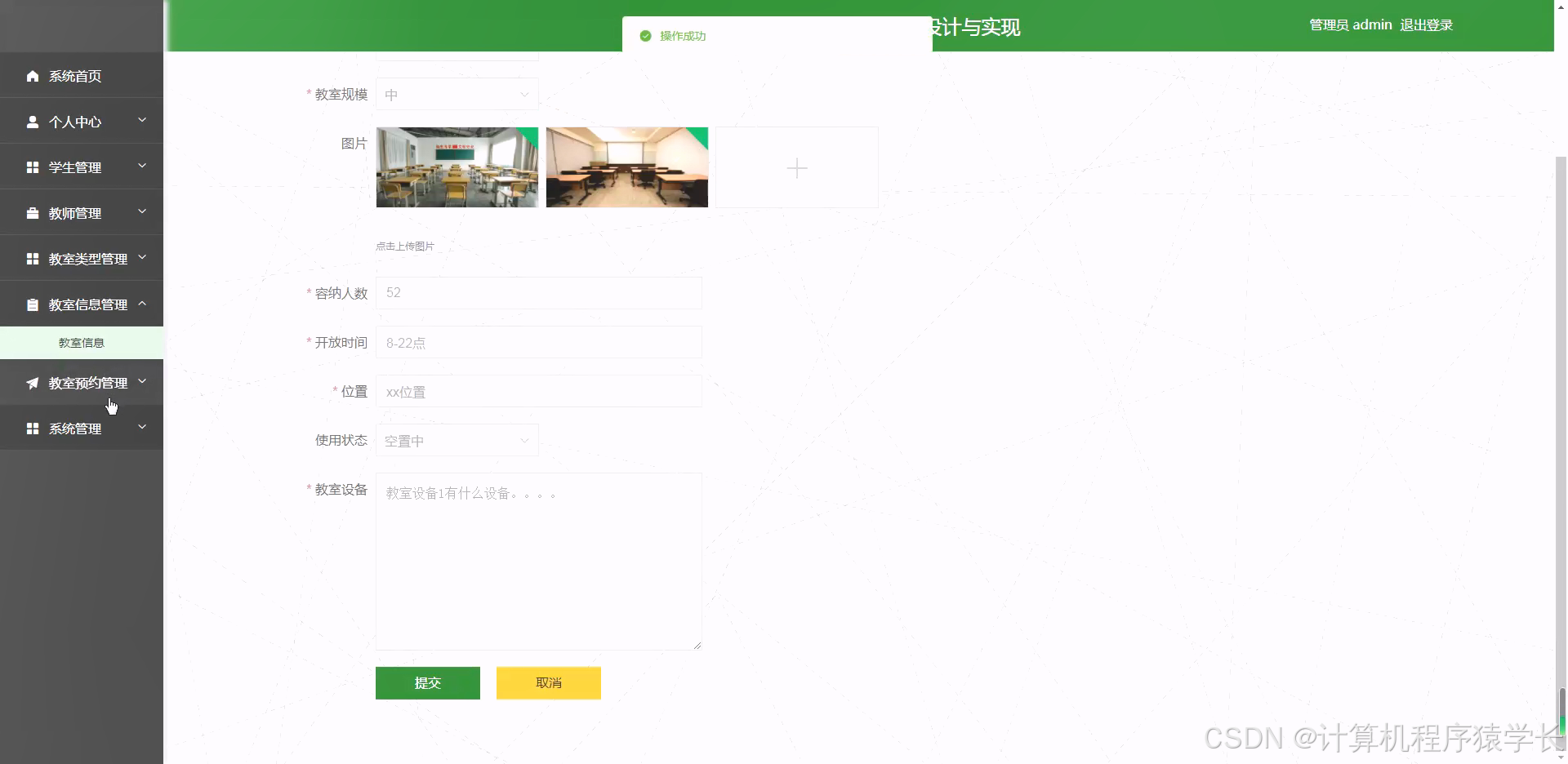Click the 开放时间 input field
This screenshot has height=764, width=1568.
point(539,342)
